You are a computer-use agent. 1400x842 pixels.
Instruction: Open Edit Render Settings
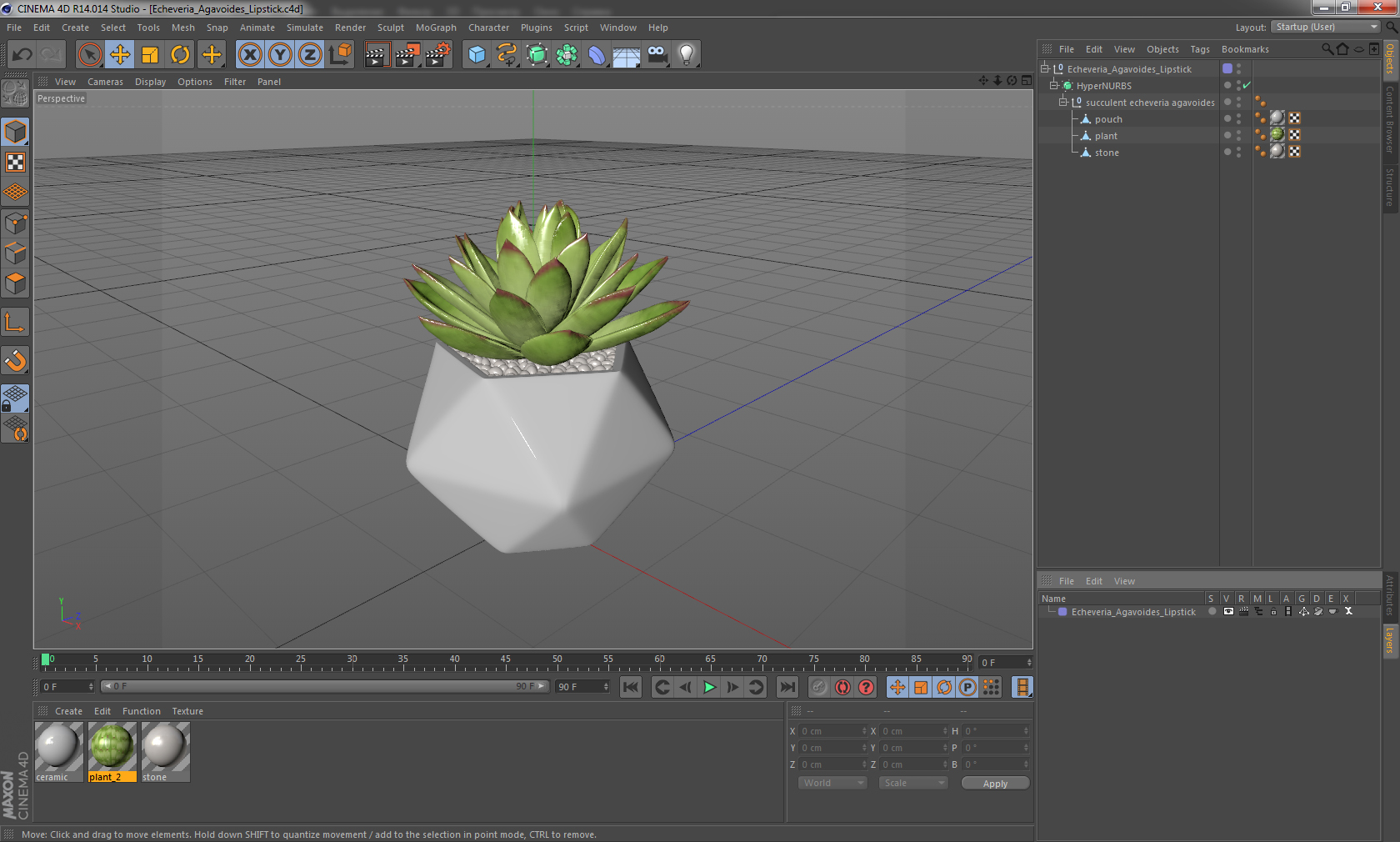(438, 55)
